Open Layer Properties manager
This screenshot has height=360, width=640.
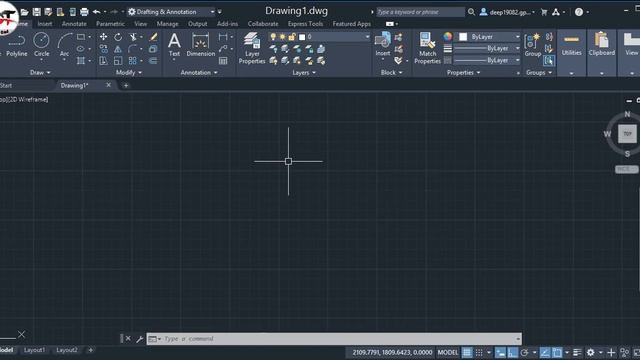click(252, 48)
